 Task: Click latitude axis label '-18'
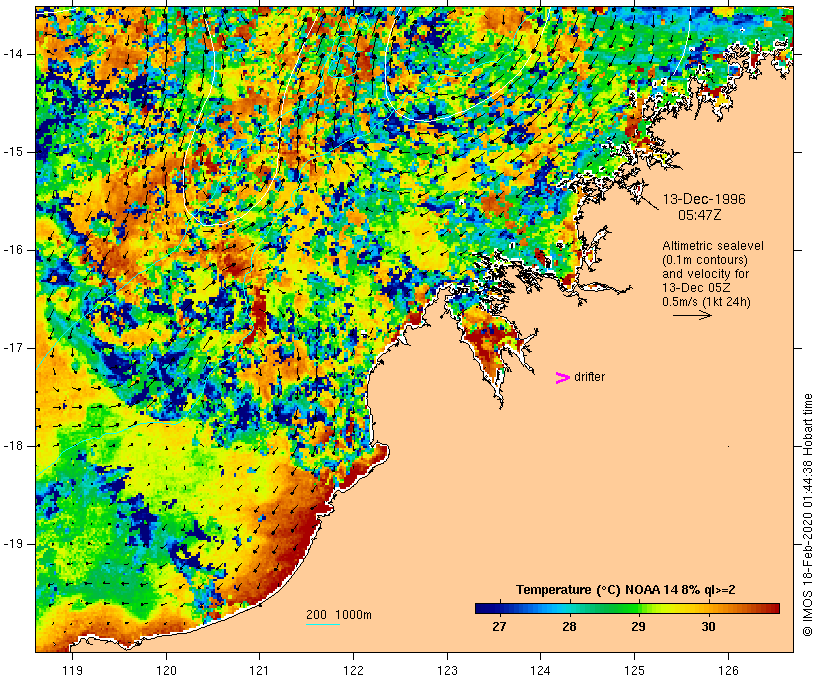[x=13, y=446]
